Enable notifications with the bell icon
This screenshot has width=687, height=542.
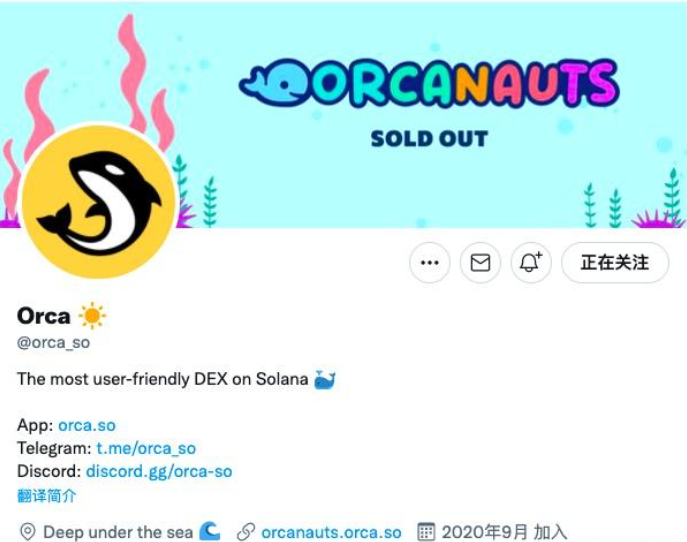coord(531,262)
